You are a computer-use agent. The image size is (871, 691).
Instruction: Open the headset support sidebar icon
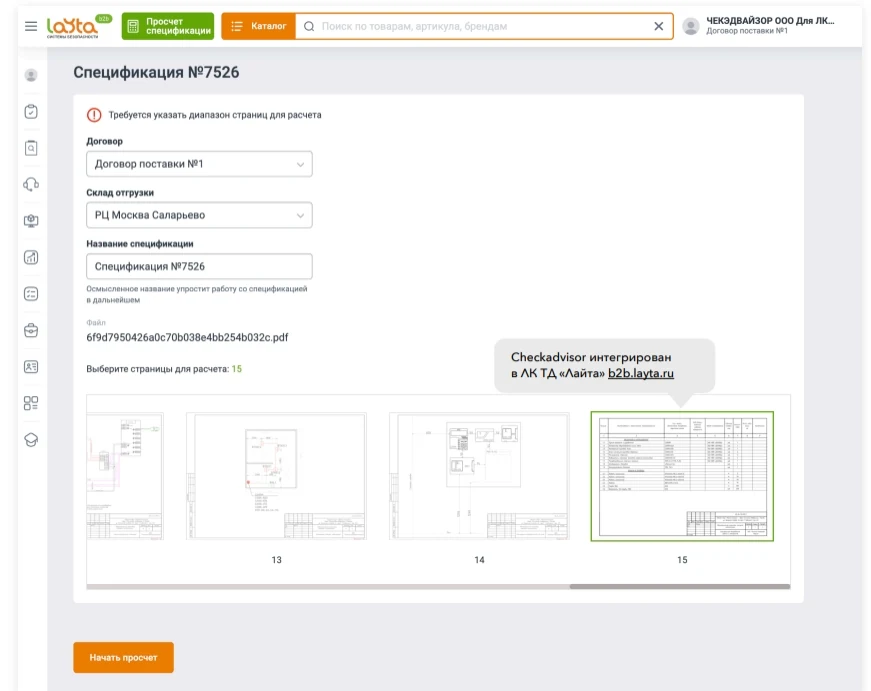point(31,184)
